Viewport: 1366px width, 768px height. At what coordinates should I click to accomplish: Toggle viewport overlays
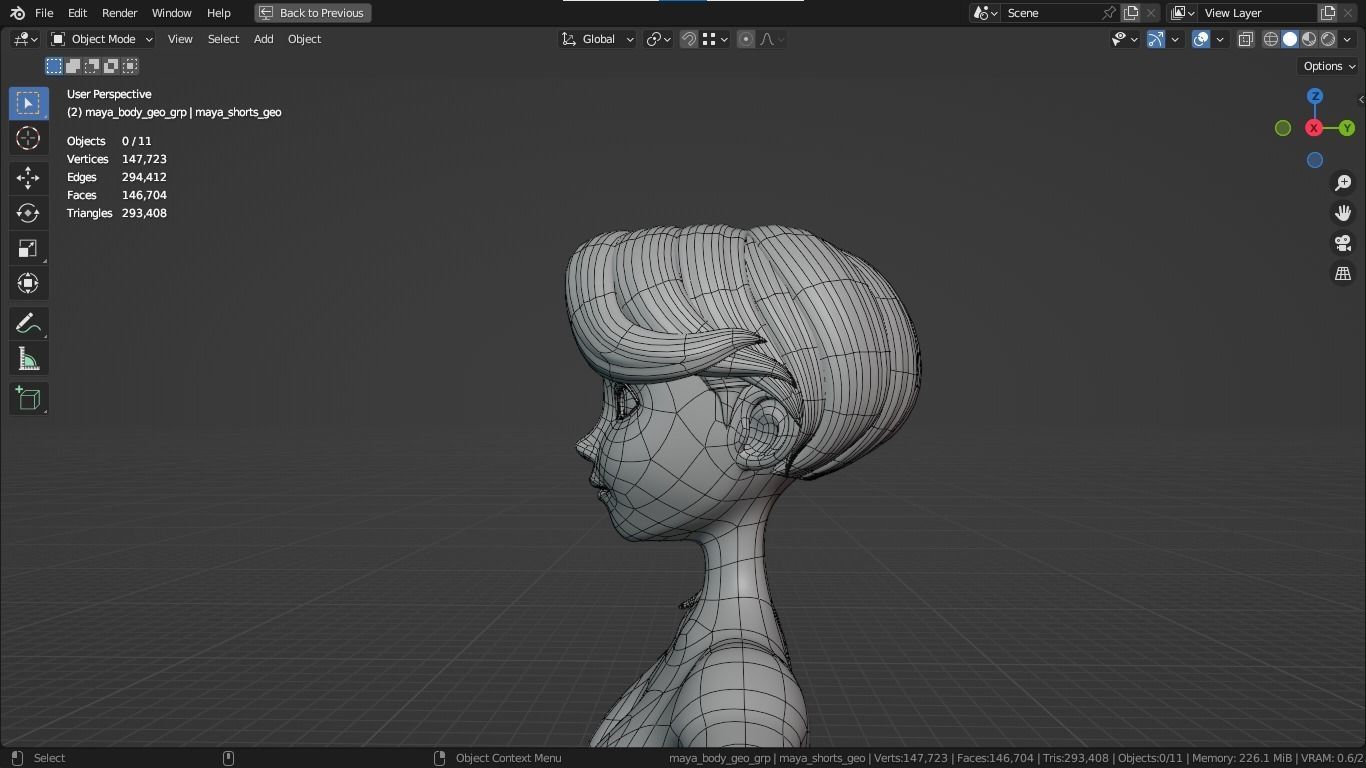[x=1201, y=39]
